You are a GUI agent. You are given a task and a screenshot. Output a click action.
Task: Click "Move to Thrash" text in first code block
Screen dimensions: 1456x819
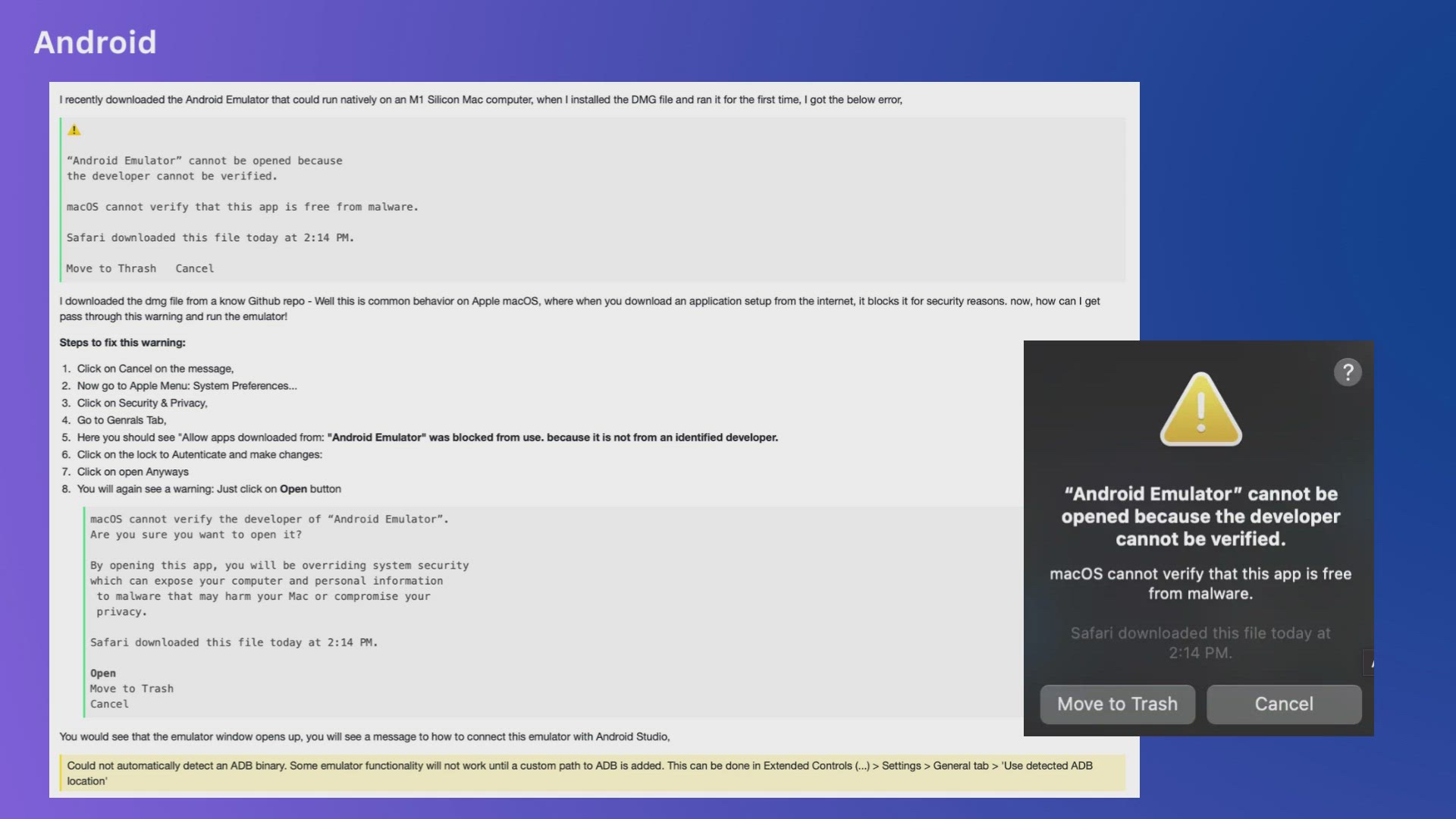coord(111,268)
